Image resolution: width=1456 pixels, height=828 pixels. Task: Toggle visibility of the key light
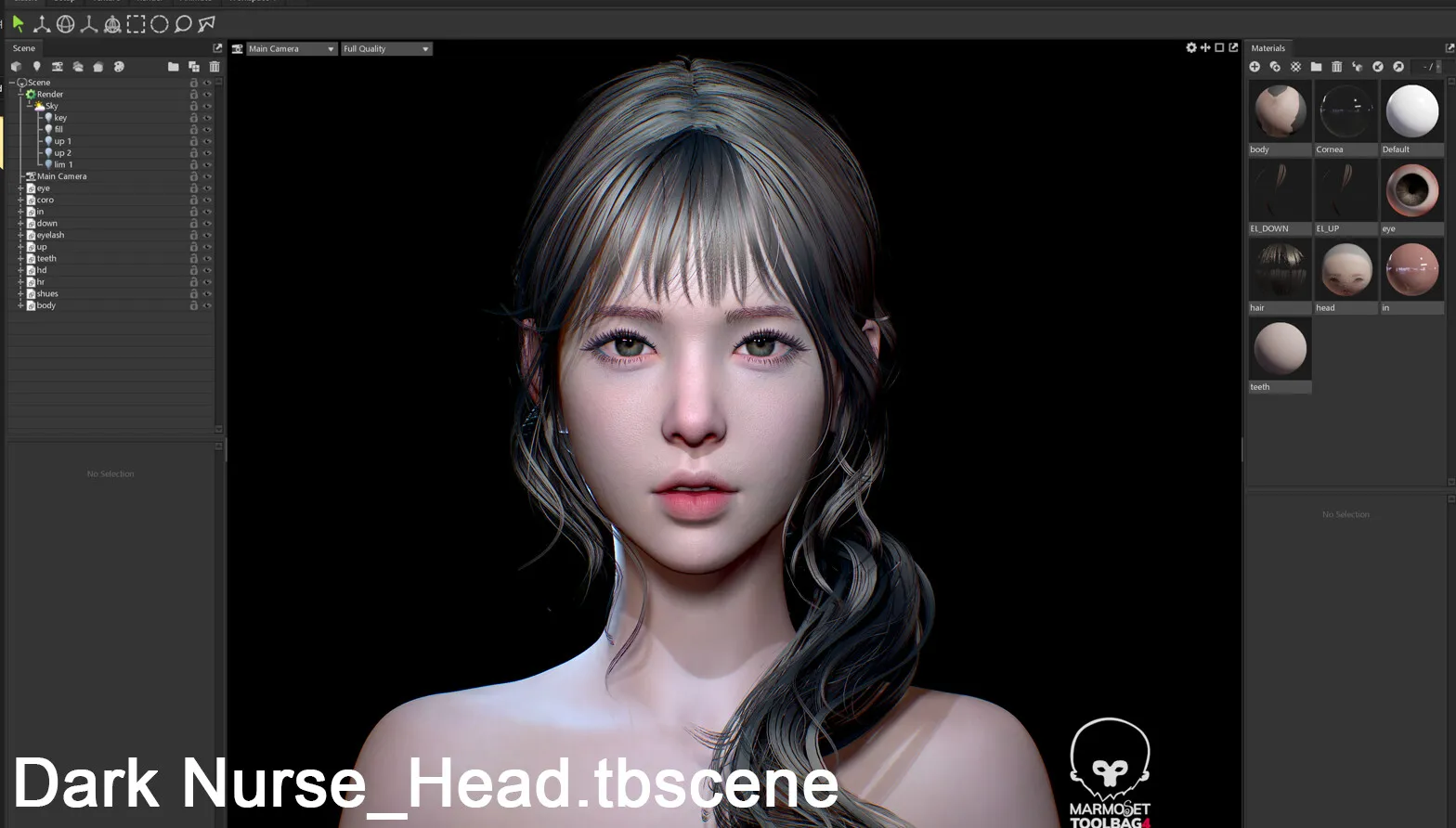tap(207, 118)
